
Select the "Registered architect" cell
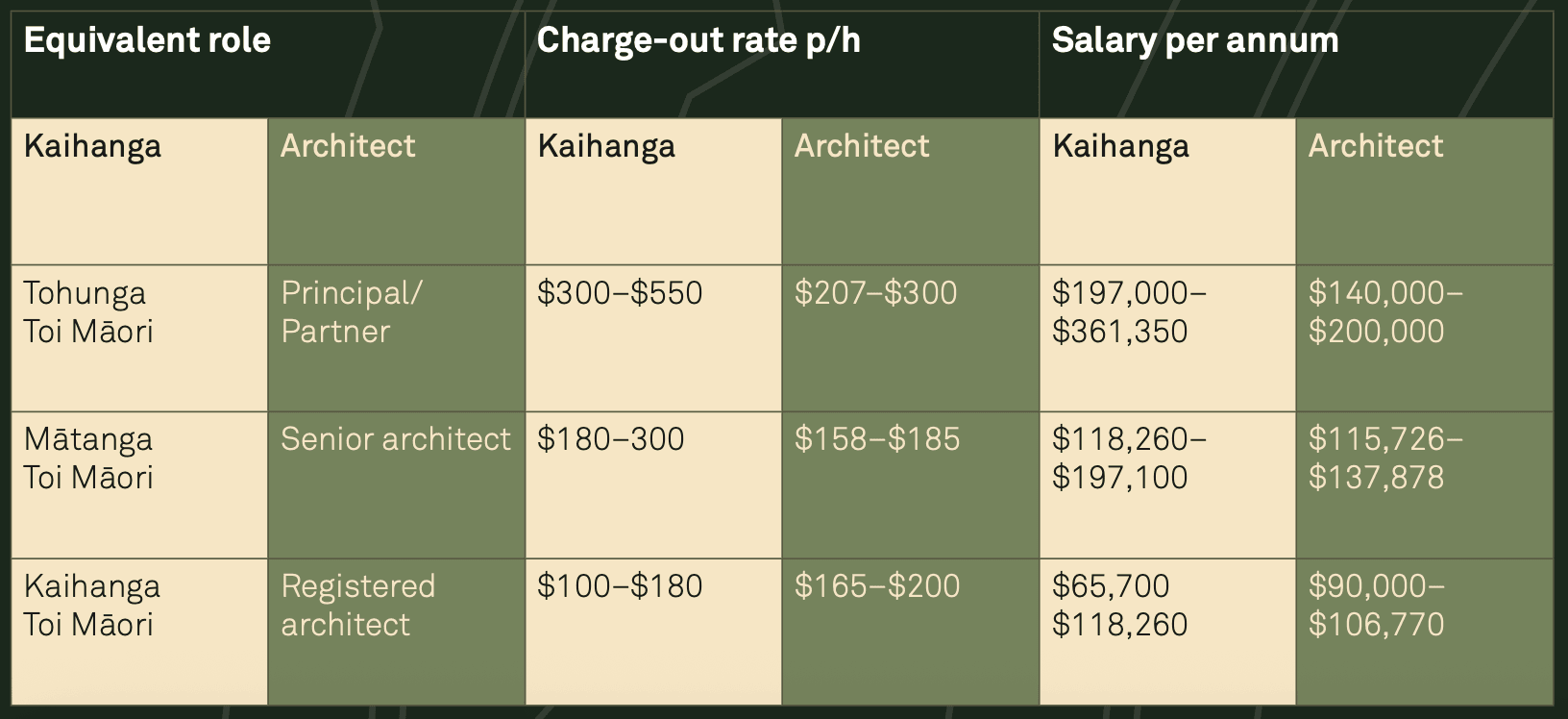357,606
